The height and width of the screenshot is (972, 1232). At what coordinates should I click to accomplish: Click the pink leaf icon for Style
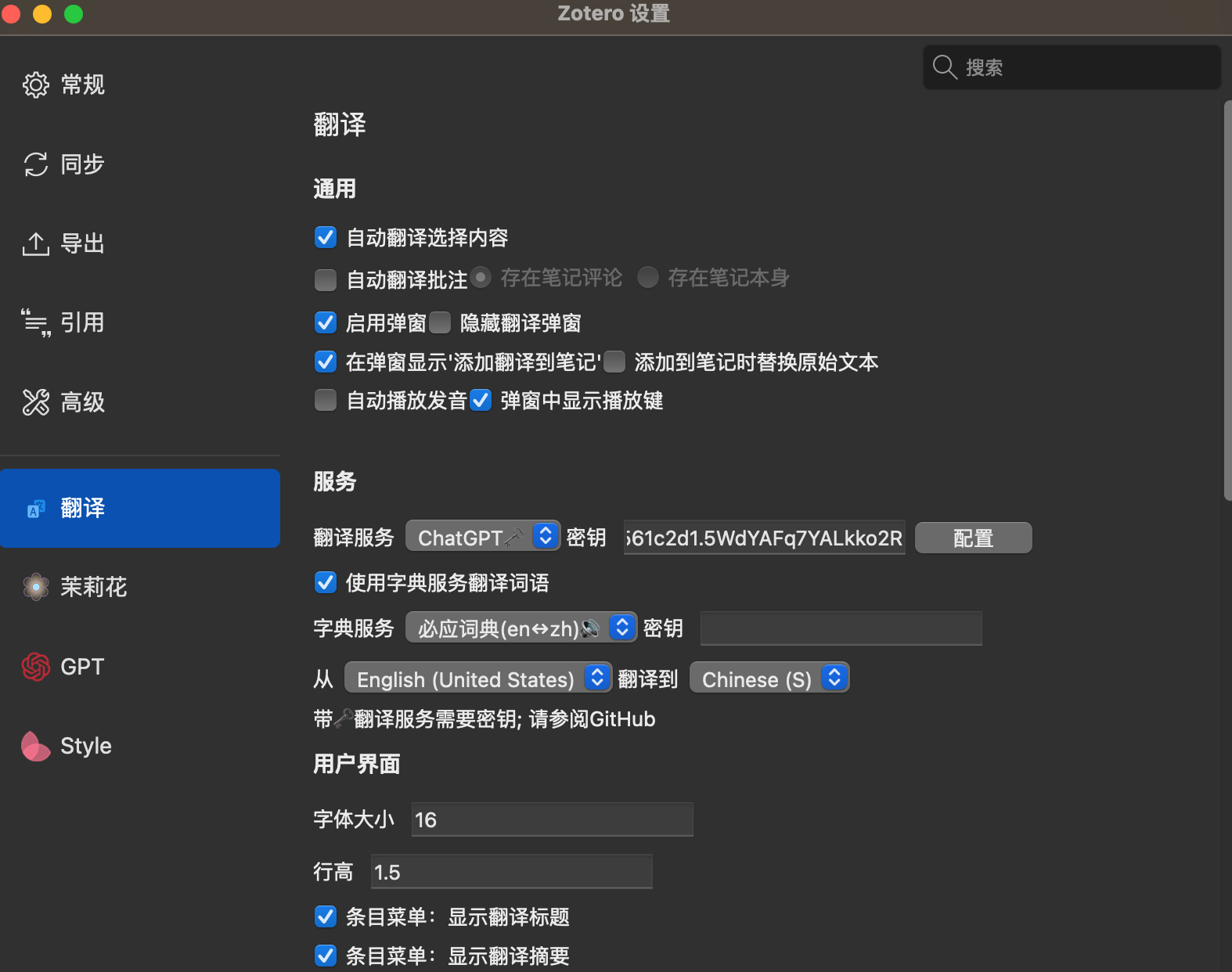(x=36, y=746)
